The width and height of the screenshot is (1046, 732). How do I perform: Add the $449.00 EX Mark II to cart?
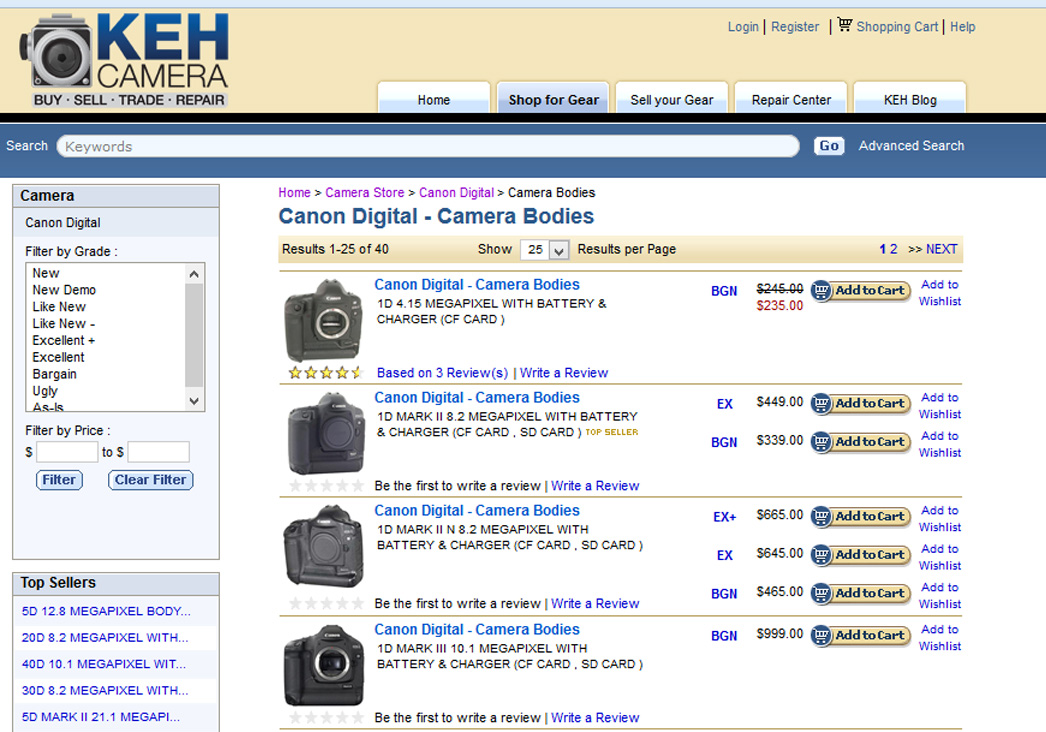(x=860, y=404)
